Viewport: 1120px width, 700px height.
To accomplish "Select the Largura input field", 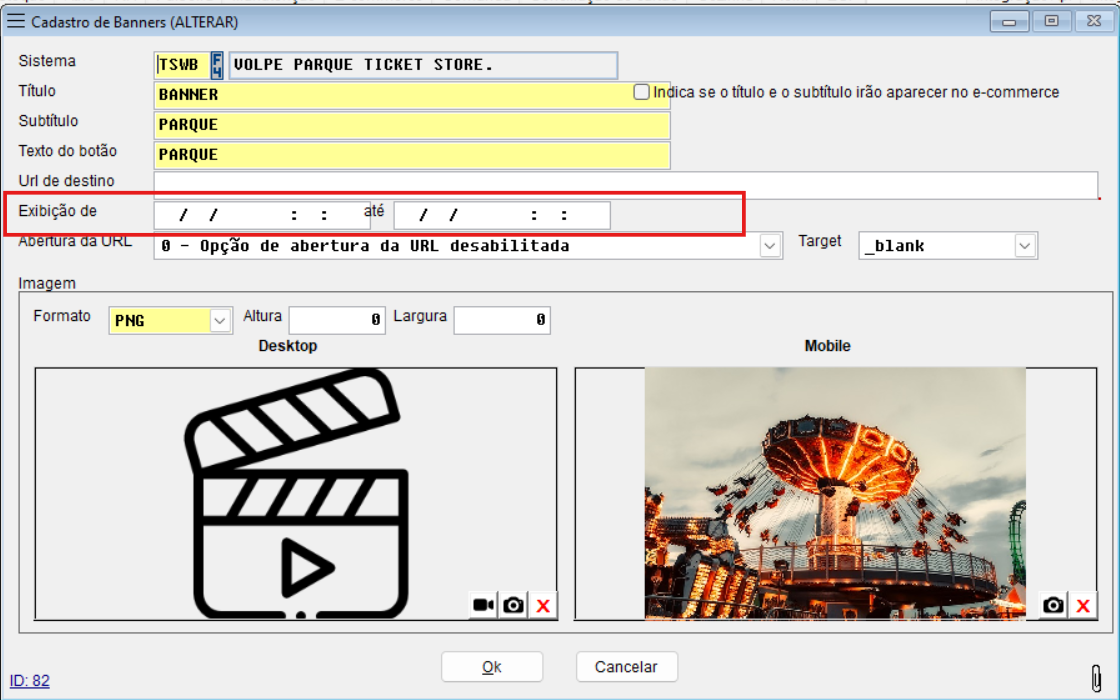I will (502, 320).
